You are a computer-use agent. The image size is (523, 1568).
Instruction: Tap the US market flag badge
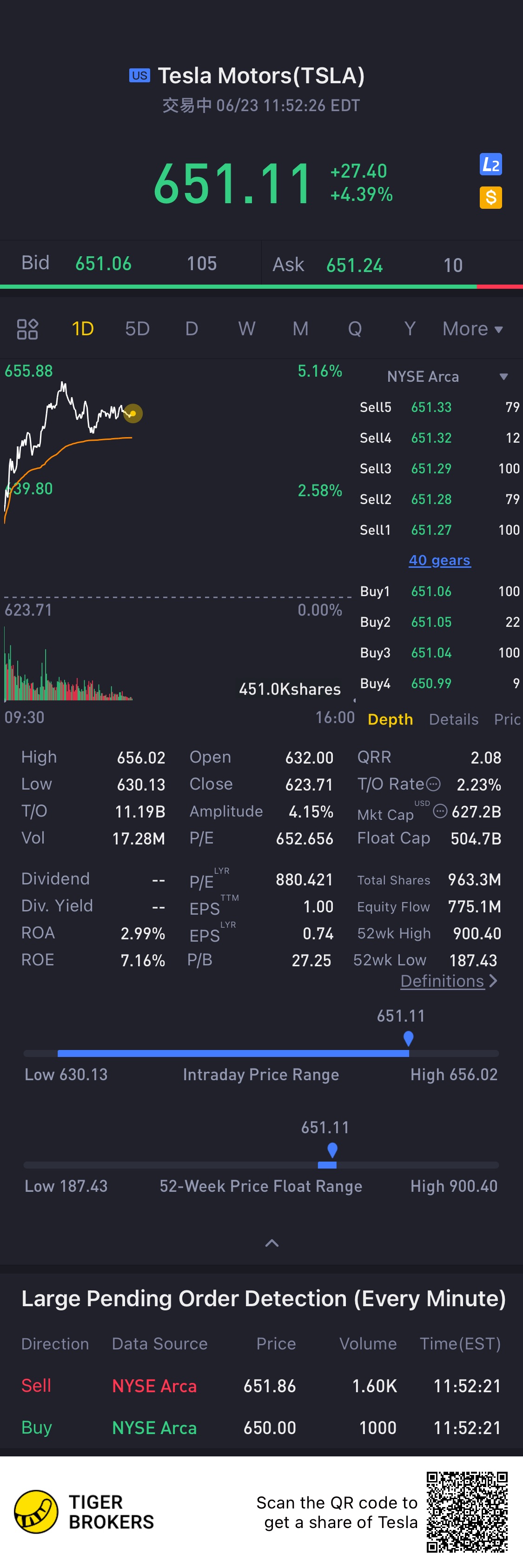pyautogui.click(x=139, y=75)
